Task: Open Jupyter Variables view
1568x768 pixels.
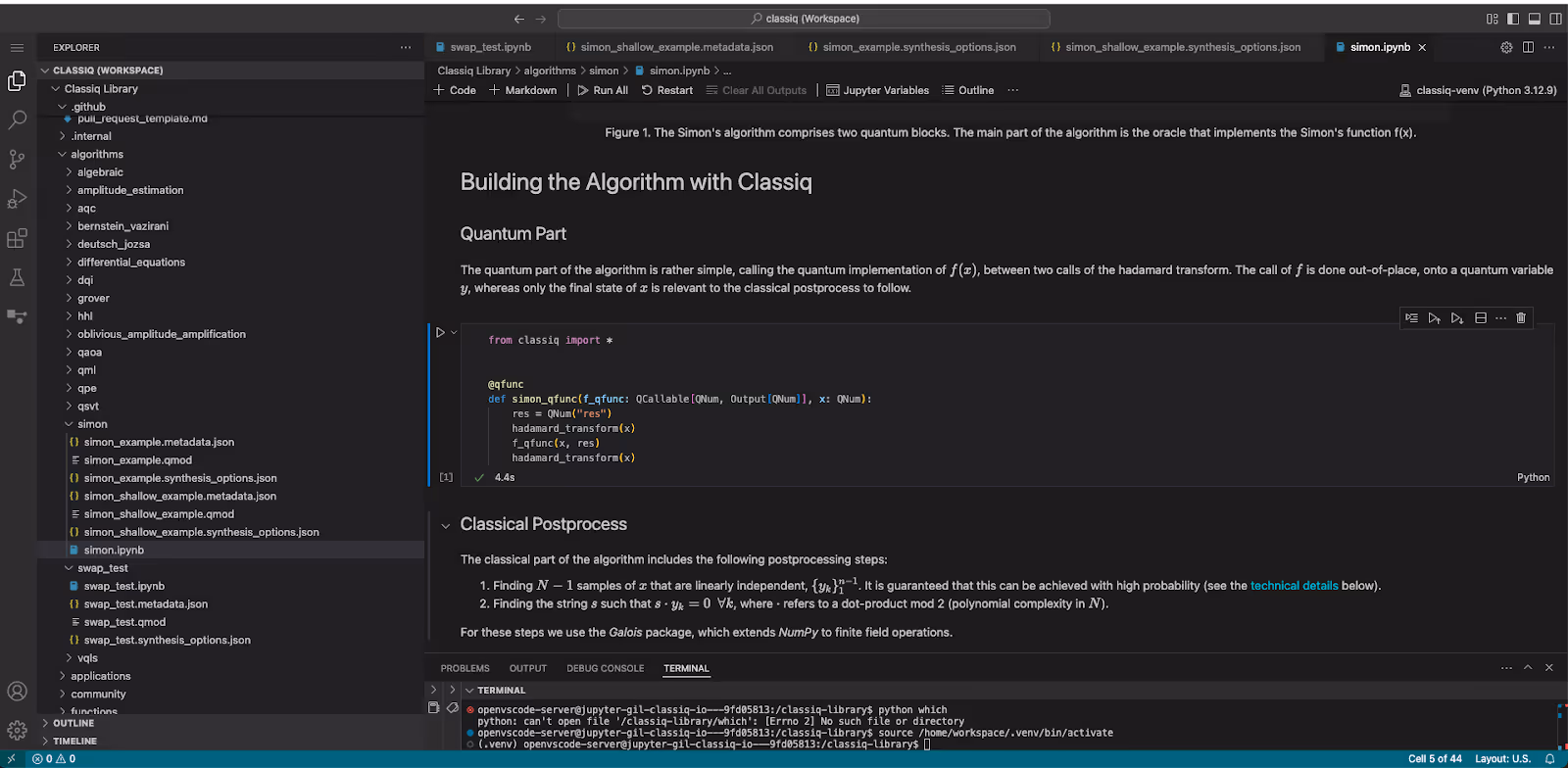Action: (x=878, y=90)
